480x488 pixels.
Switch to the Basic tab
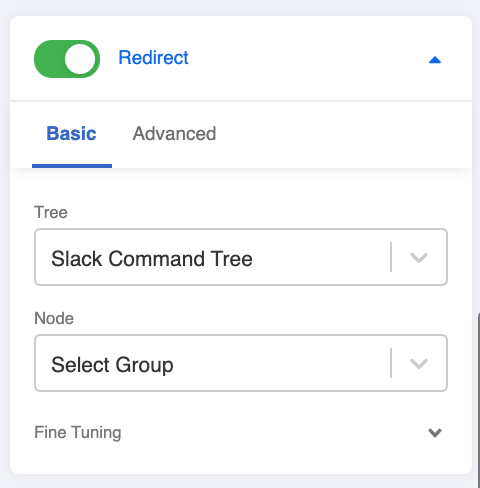click(71, 134)
